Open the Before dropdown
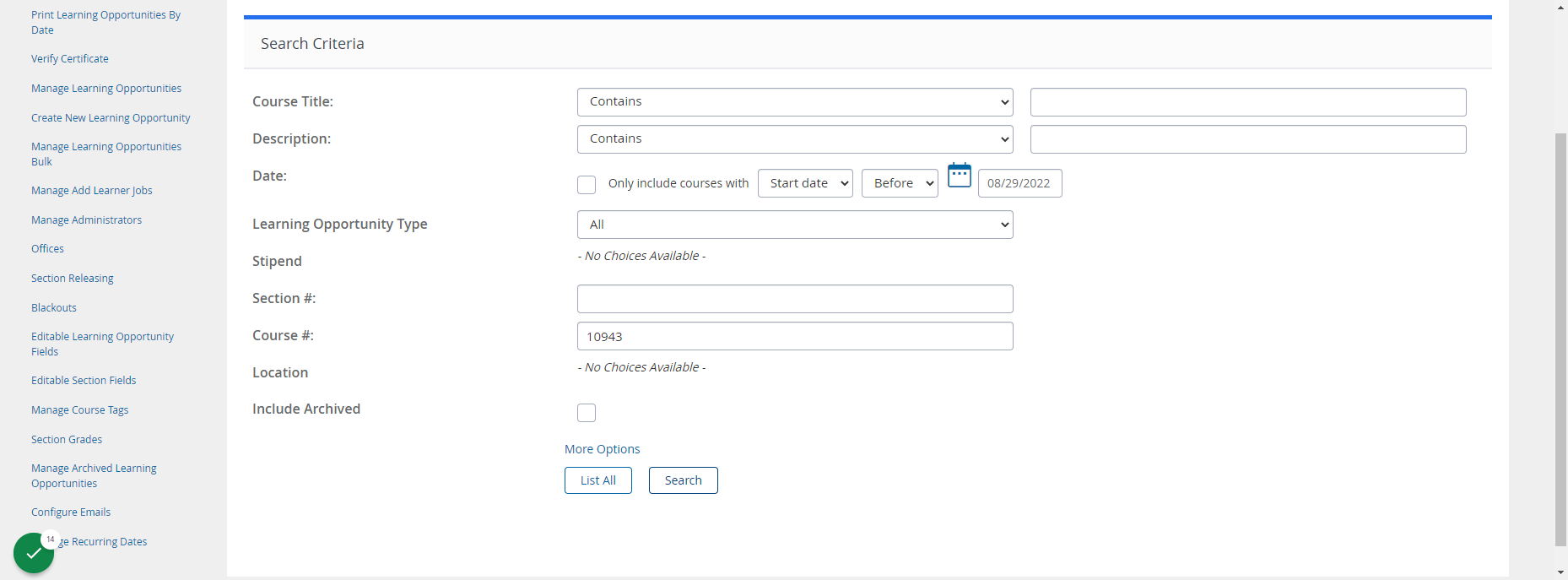The height and width of the screenshot is (580, 1568). 900,183
